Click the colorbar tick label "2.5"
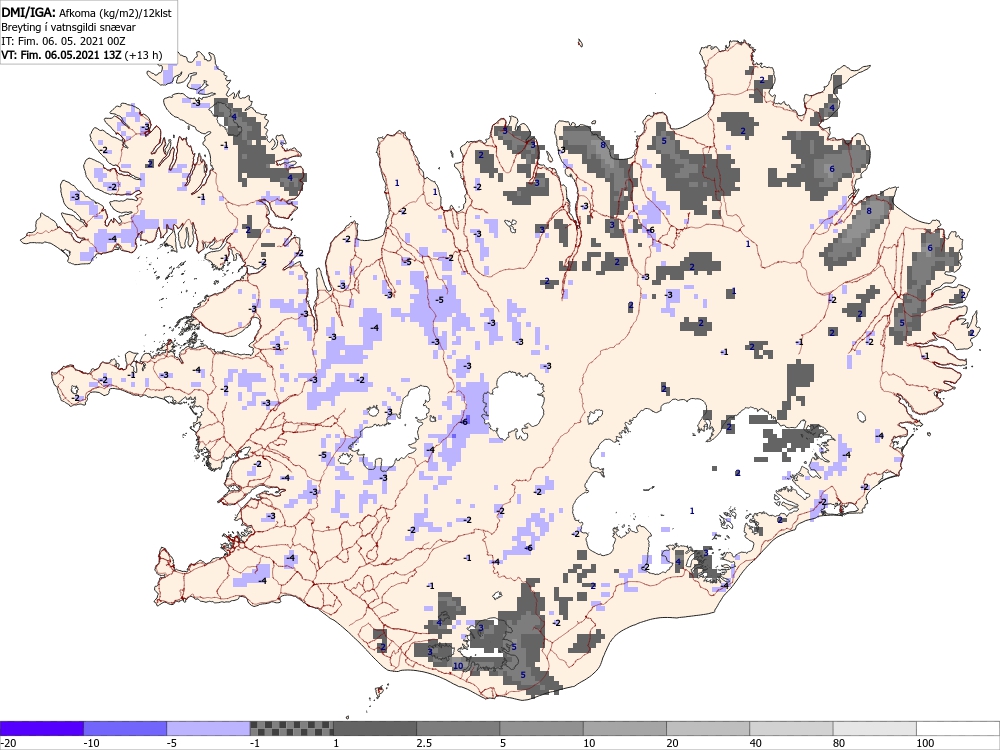The height and width of the screenshot is (750, 1000). 424,743
